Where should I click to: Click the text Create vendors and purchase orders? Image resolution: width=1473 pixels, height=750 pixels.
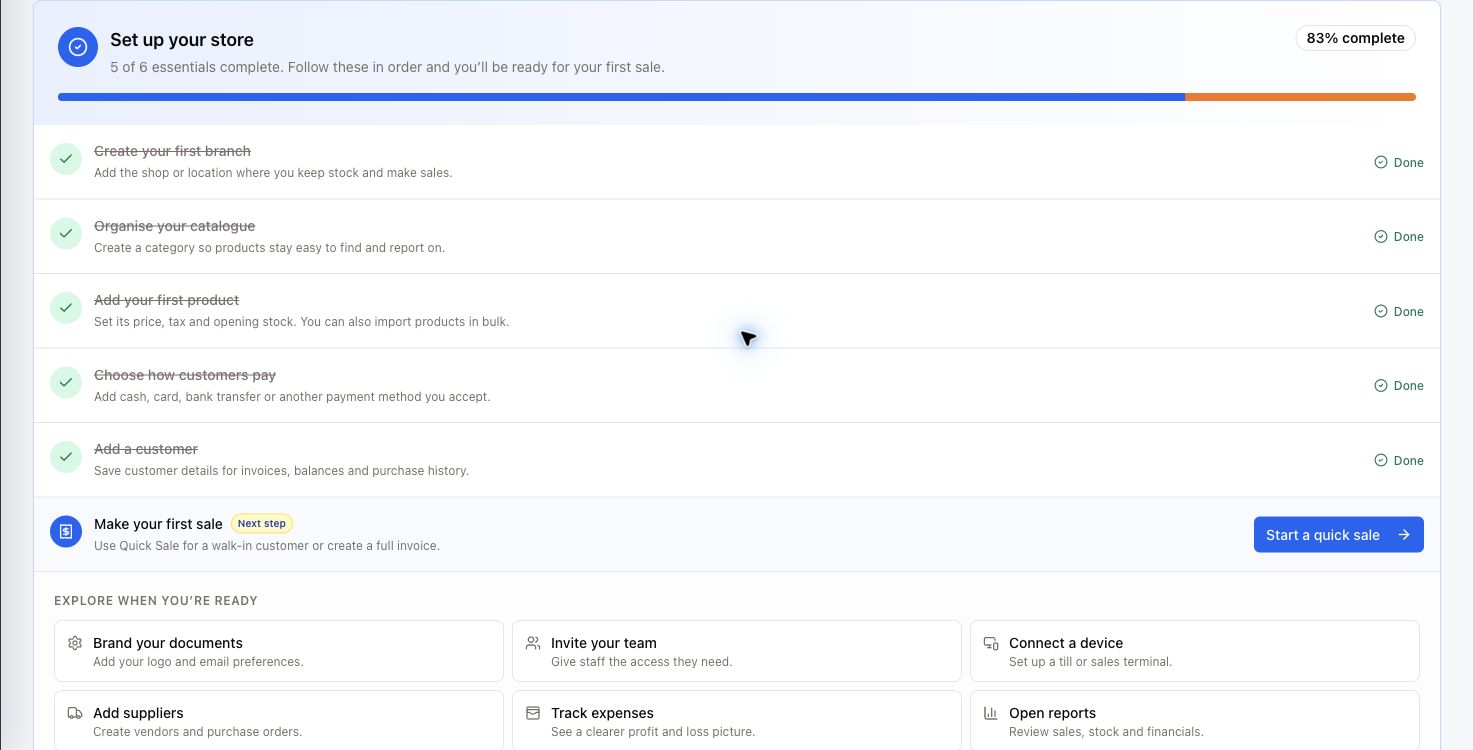pyautogui.click(x=198, y=732)
